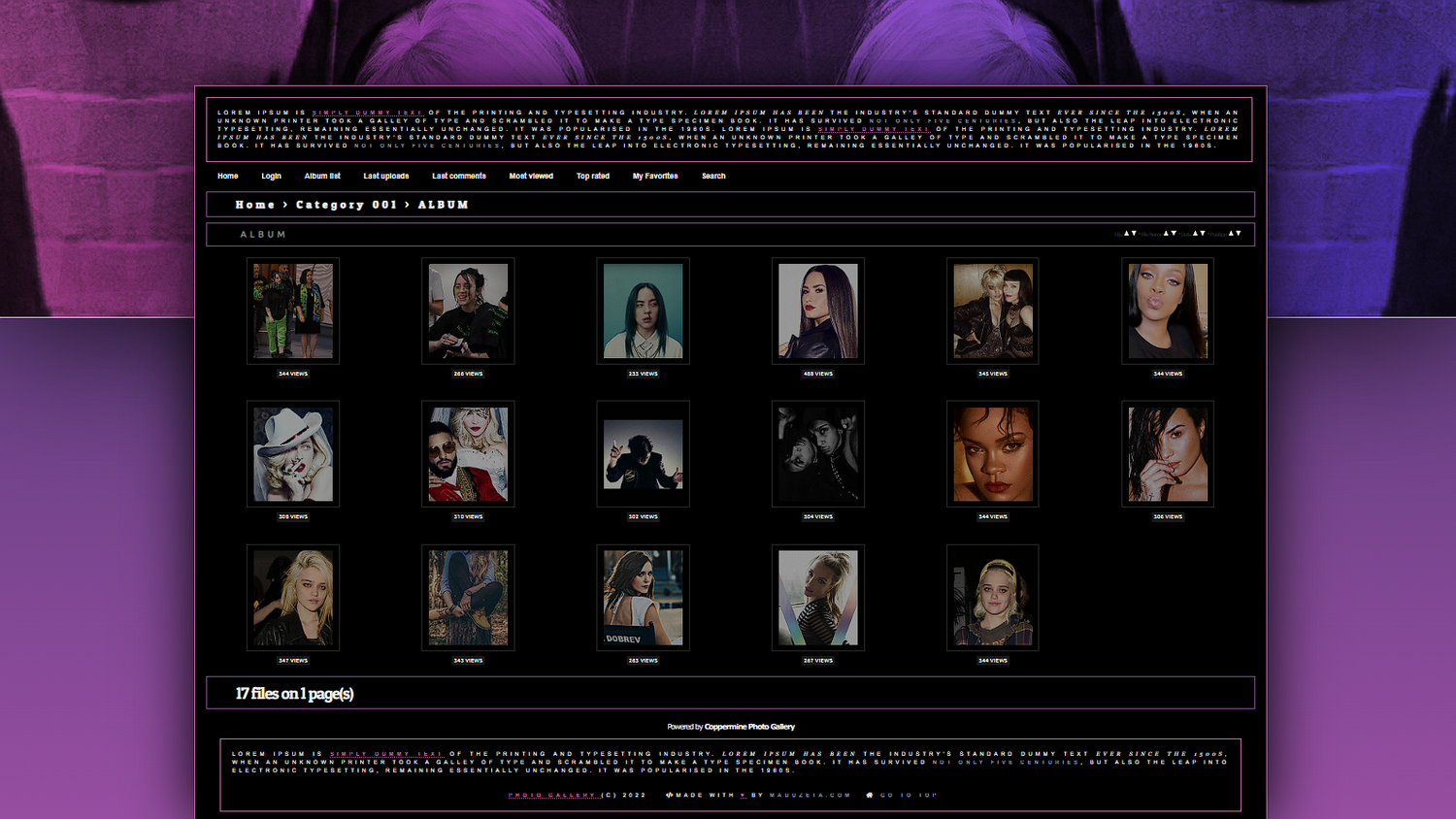
Task: Go to My Favorites
Action: click(654, 176)
